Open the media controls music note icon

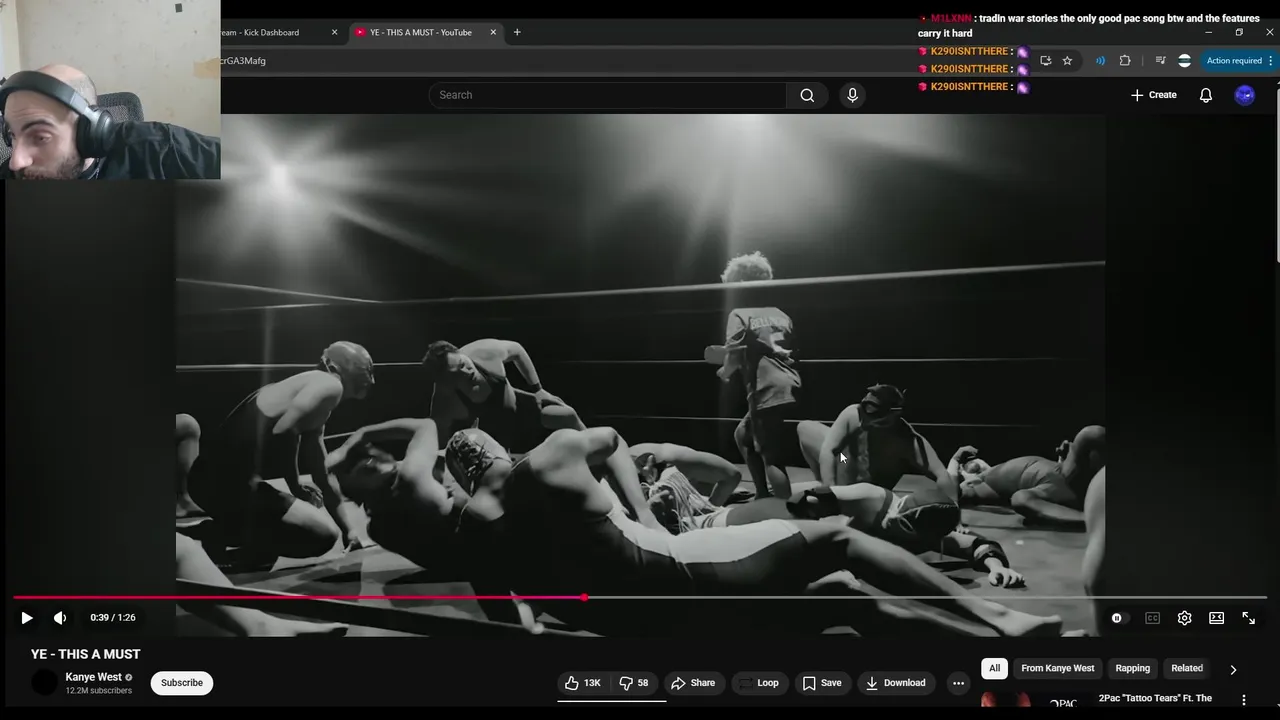coord(1160,61)
